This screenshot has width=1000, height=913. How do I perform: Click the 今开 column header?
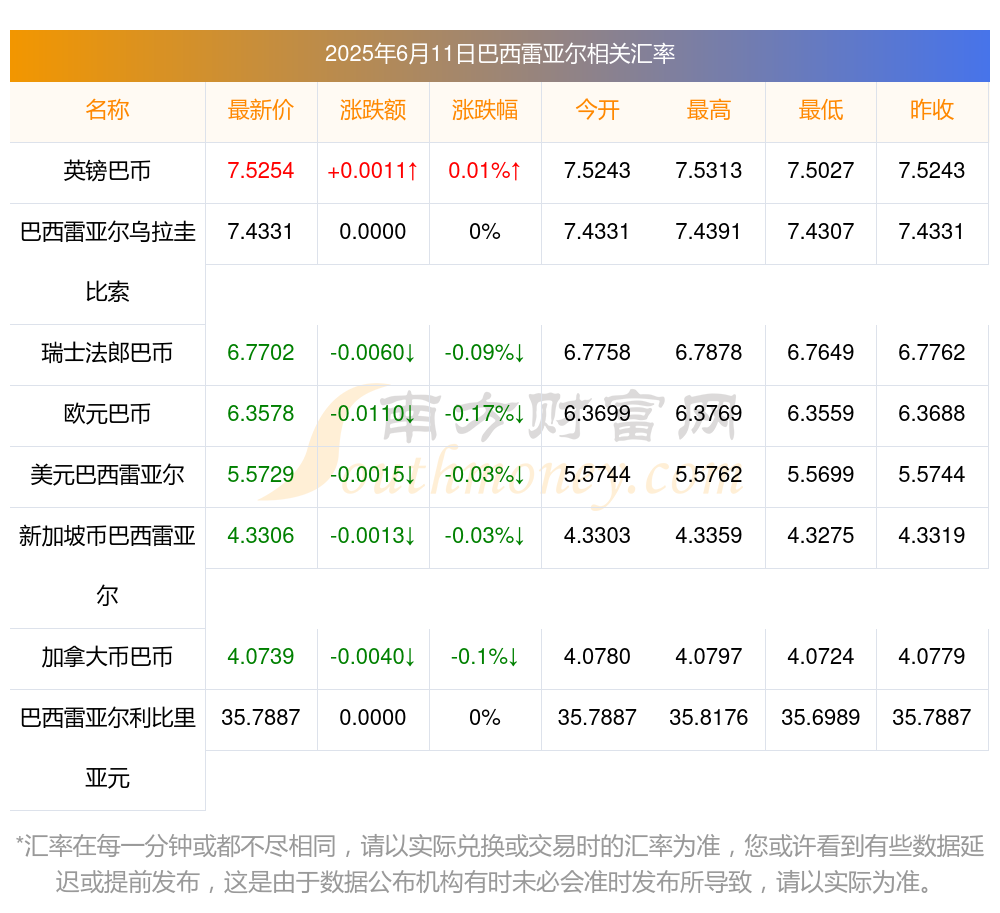[597, 110]
